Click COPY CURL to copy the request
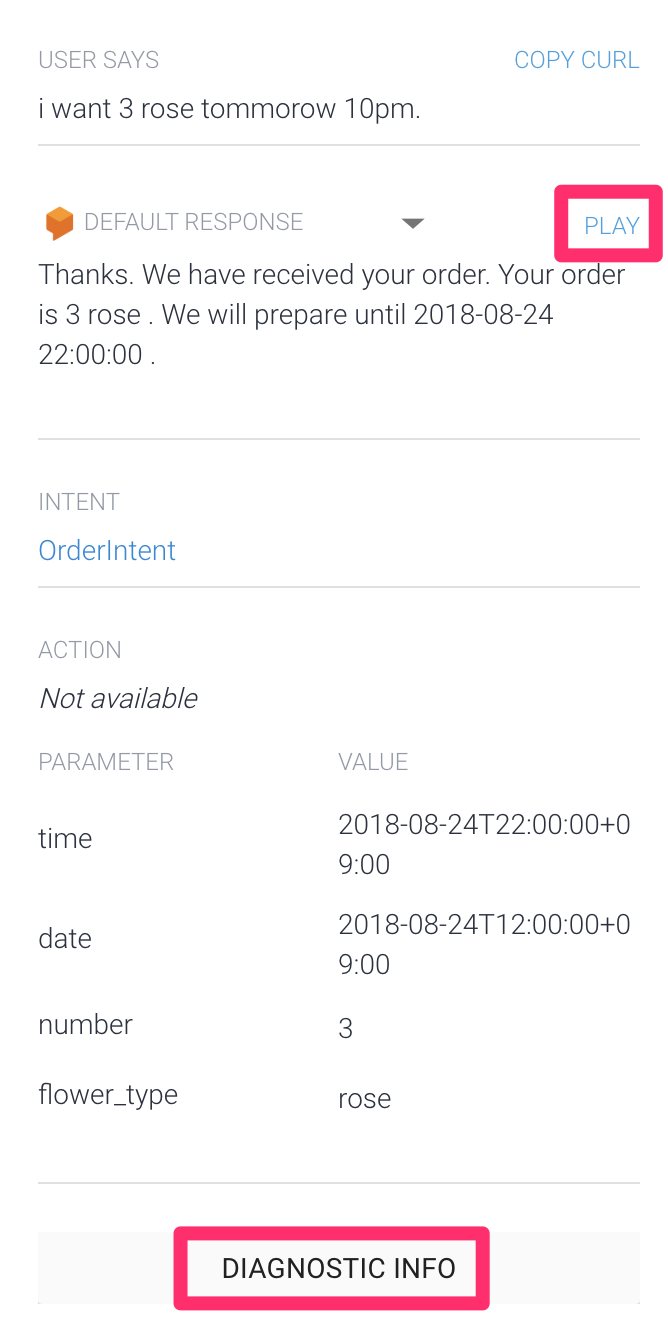 click(x=577, y=60)
